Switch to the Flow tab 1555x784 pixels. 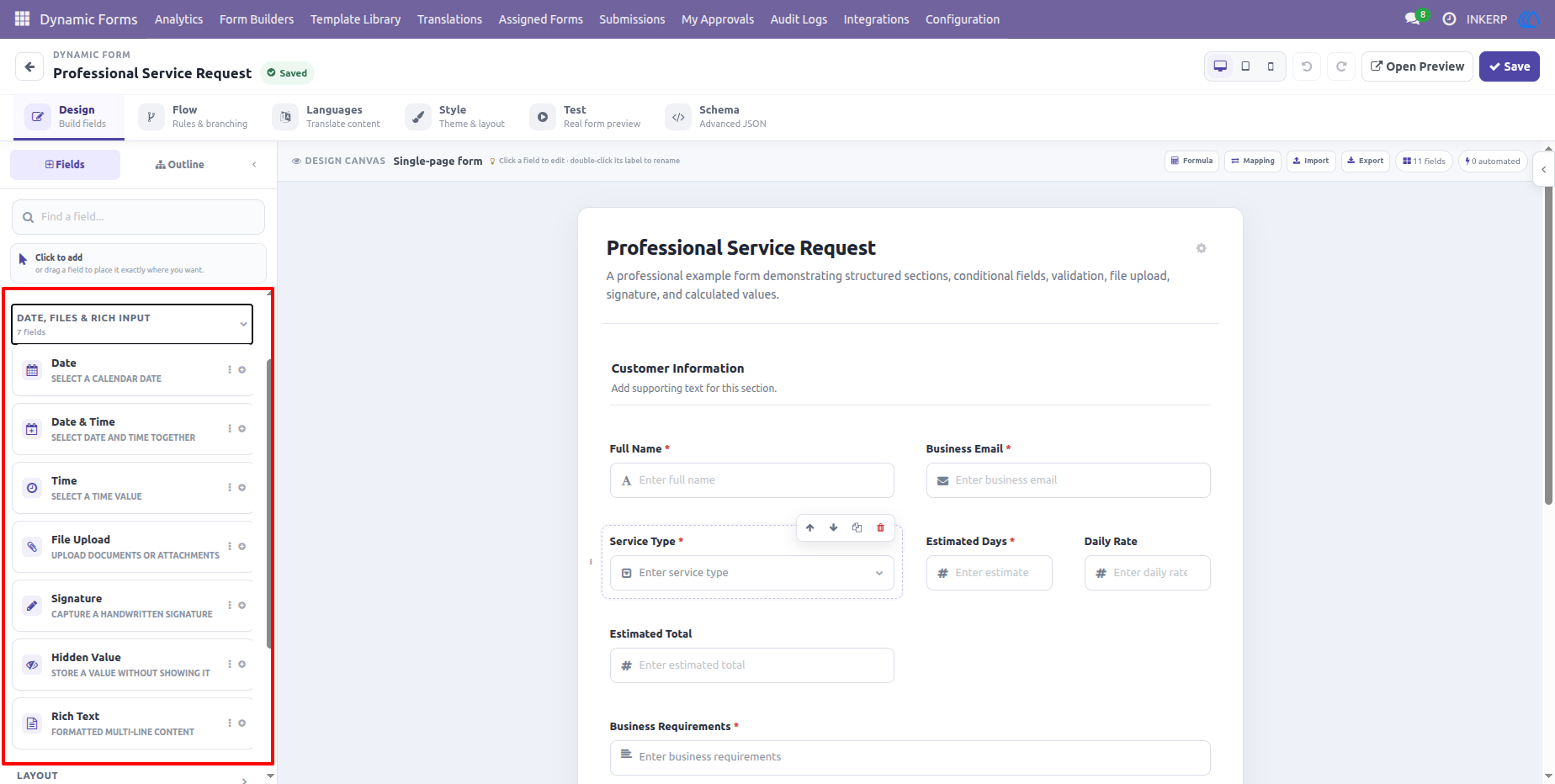pyautogui.click(x=194, y=117)
